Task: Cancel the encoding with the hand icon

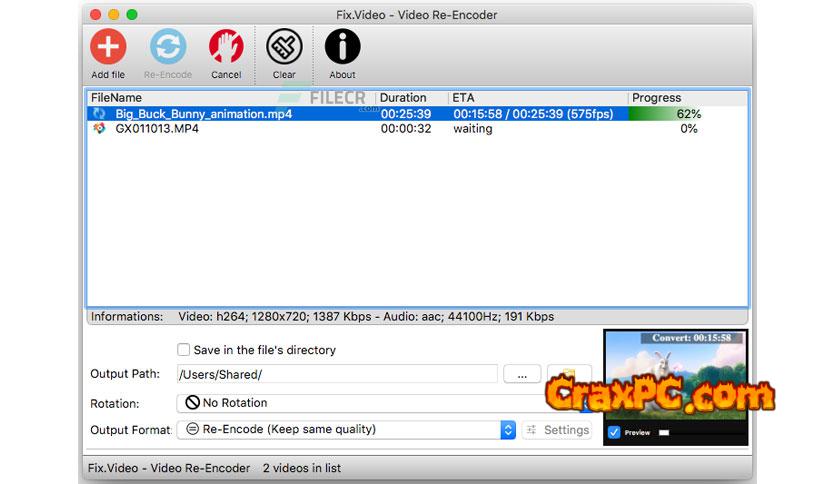Action: tap(226, 46)
